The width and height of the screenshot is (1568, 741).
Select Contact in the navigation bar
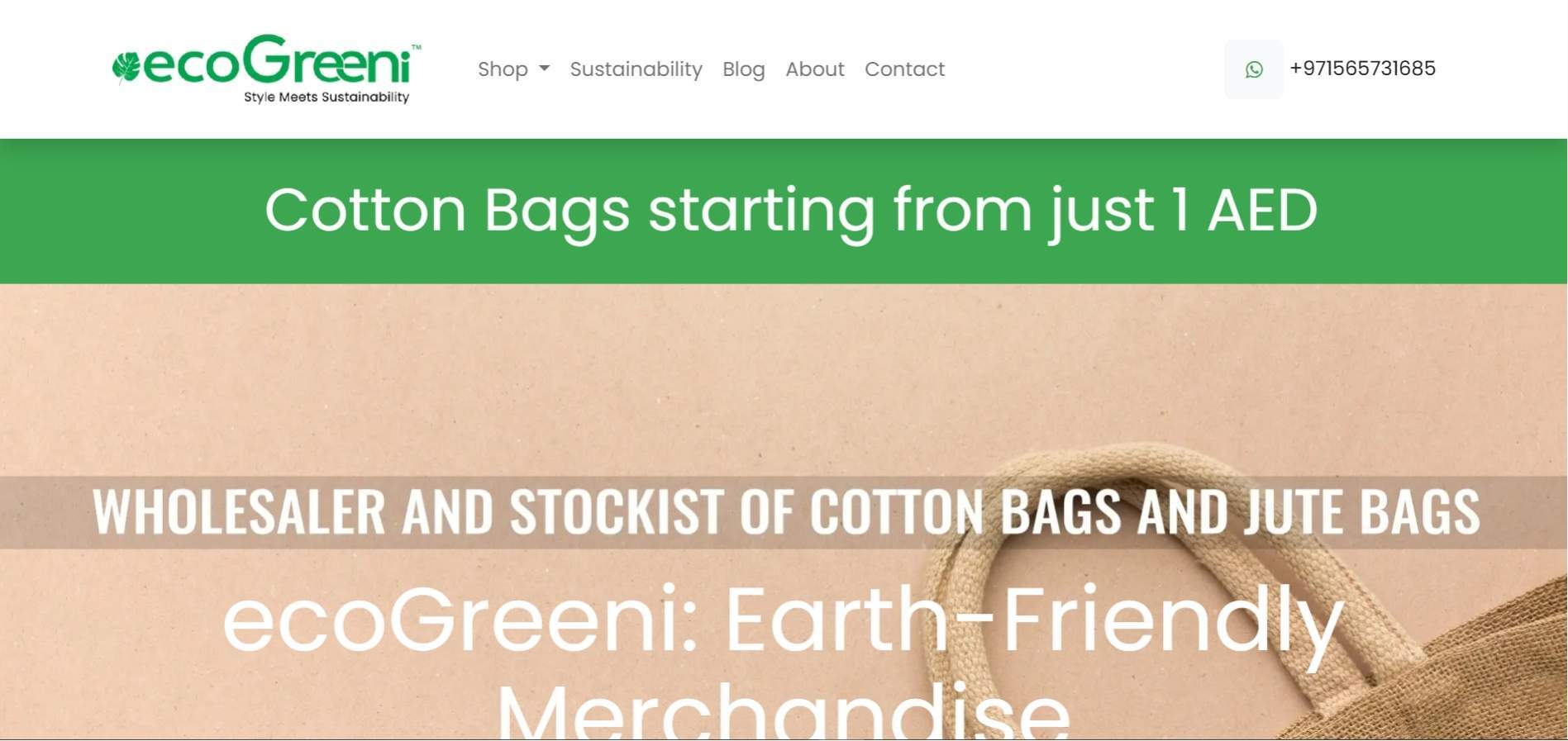tap(904, 69)
